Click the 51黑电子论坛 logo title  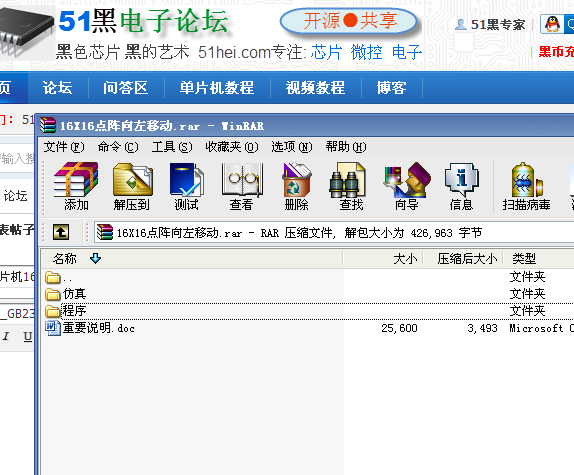pos(144,21)
